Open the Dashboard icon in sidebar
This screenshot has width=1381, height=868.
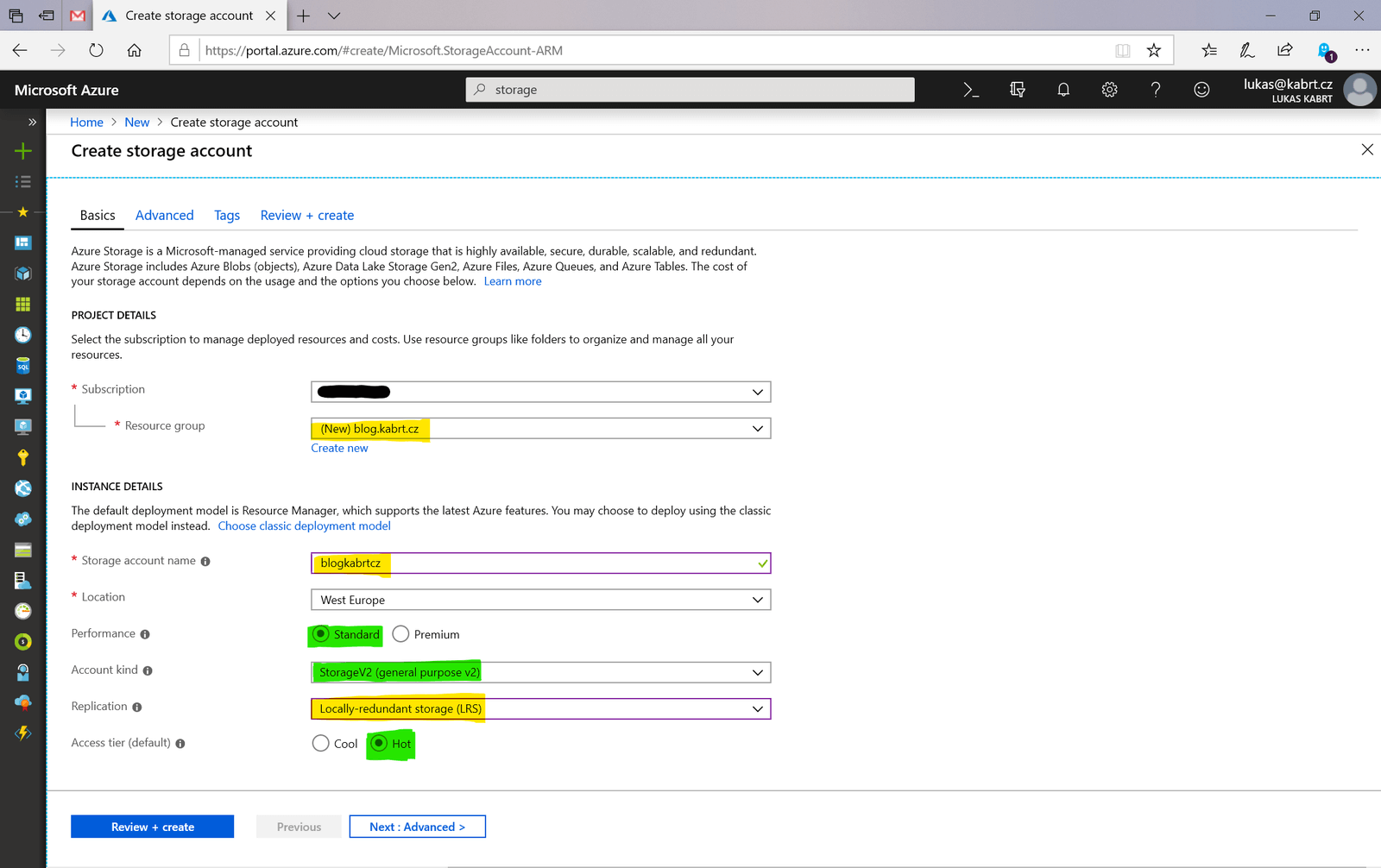[x=23, y=242]
